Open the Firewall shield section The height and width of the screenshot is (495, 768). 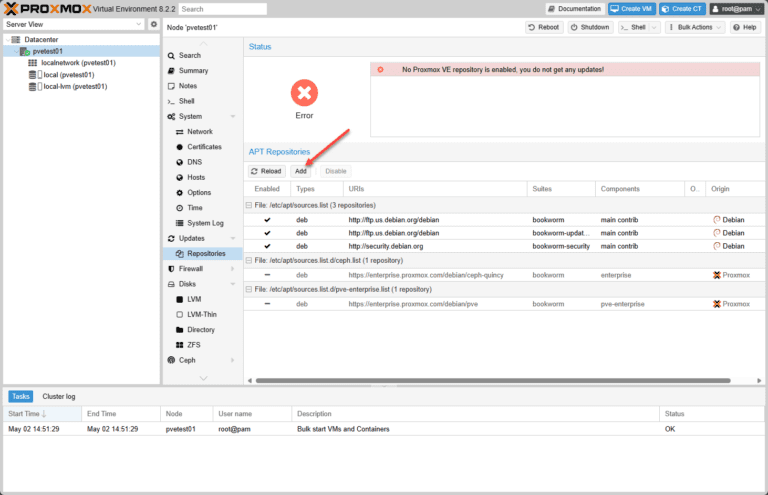171,269
